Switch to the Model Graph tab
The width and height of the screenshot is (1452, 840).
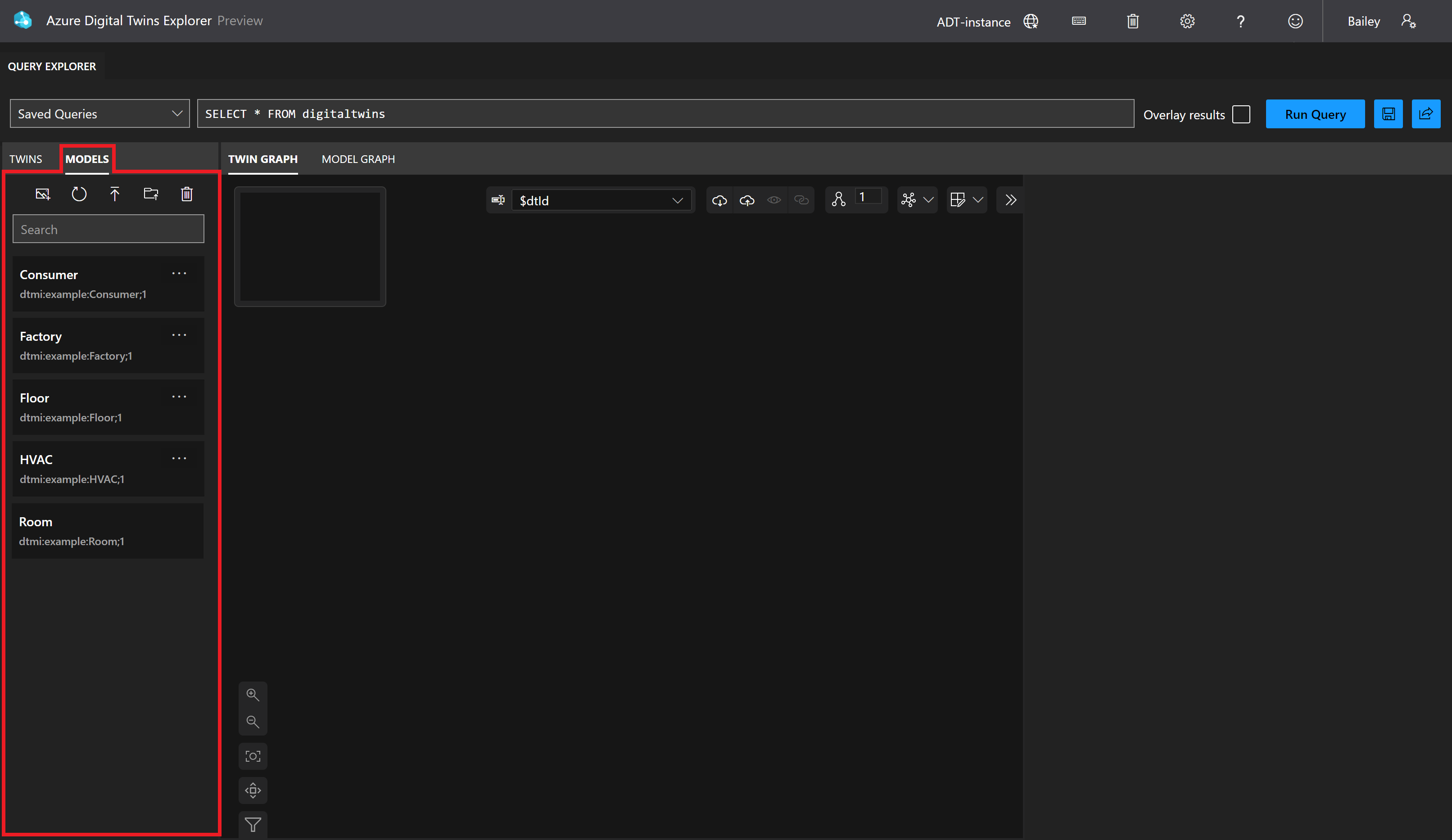point(358,159)
